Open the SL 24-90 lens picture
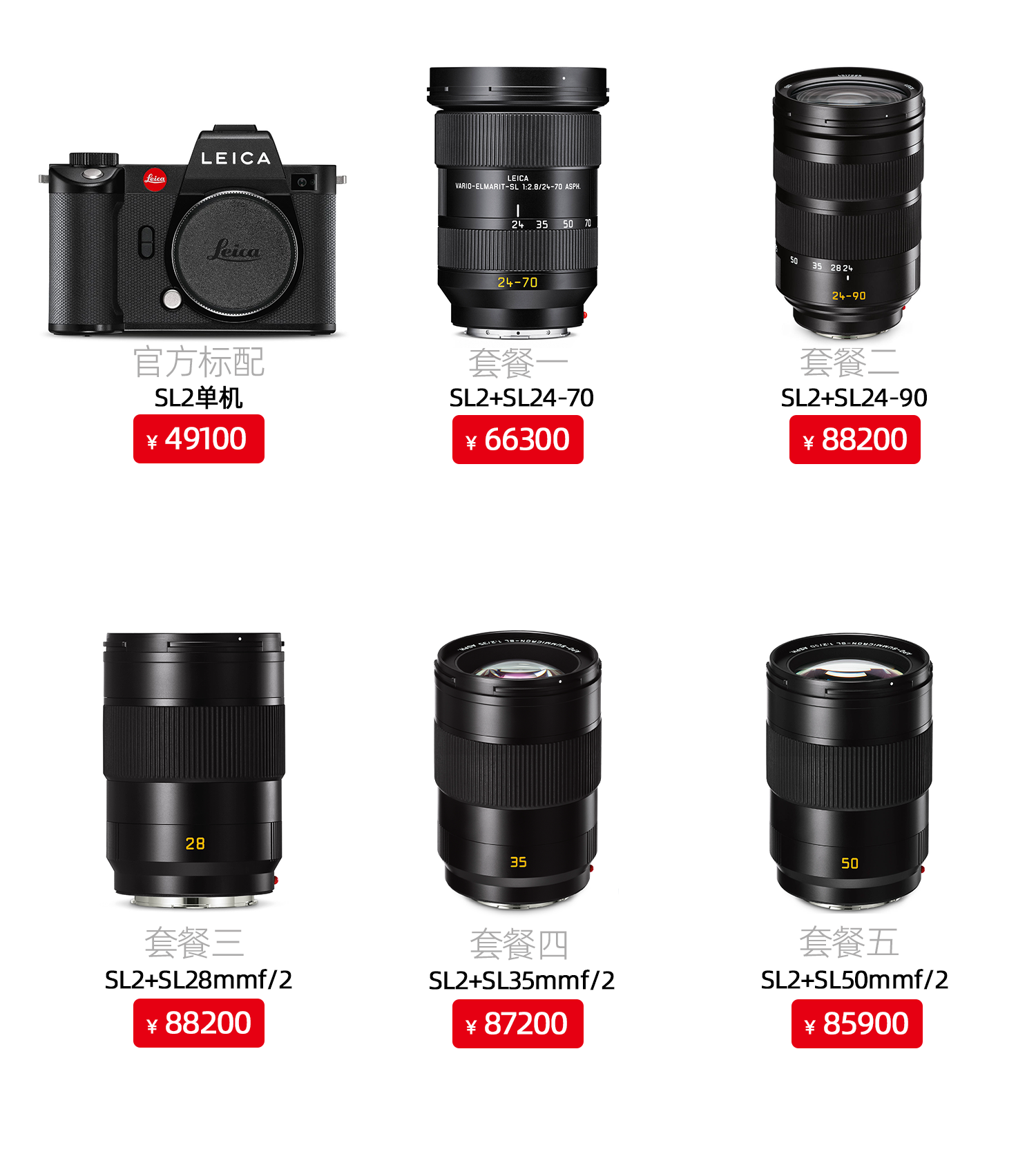 (x=849, y=203)
